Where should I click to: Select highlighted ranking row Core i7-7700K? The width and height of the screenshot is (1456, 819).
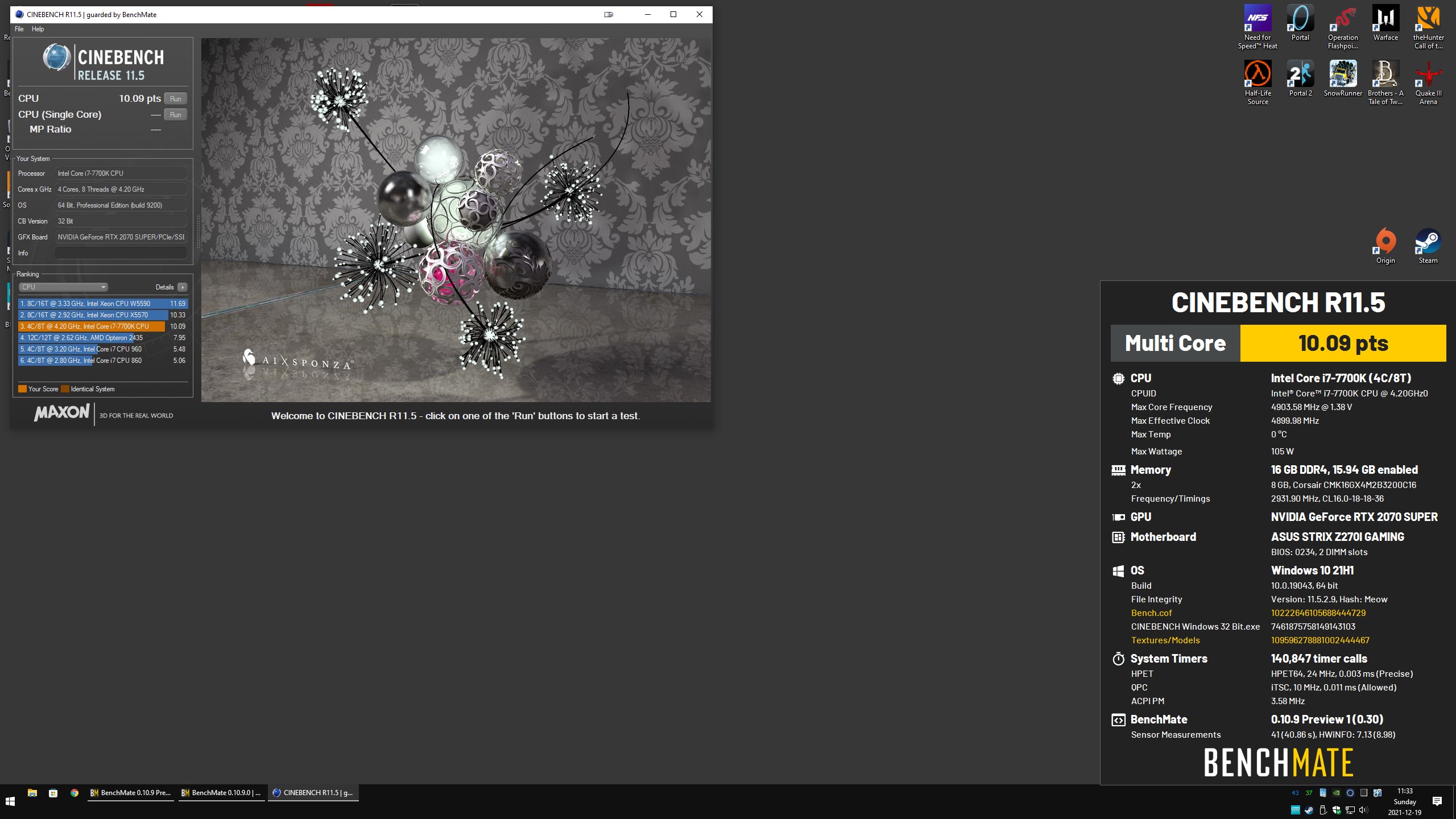tap(103, 326)
